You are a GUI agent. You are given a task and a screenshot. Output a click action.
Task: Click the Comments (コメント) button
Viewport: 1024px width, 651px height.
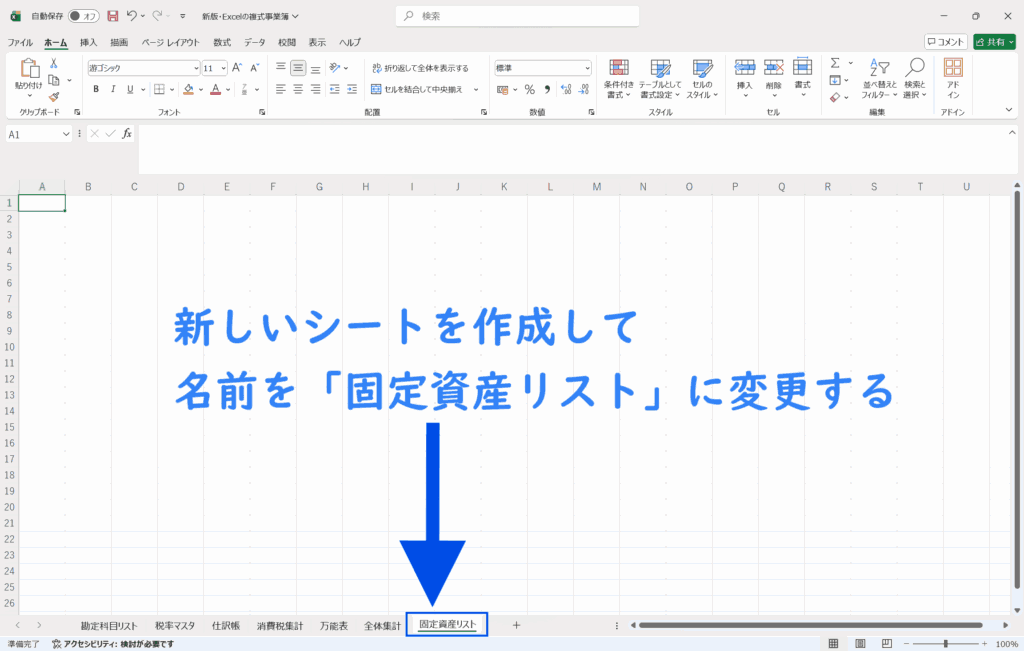(945, 42)
